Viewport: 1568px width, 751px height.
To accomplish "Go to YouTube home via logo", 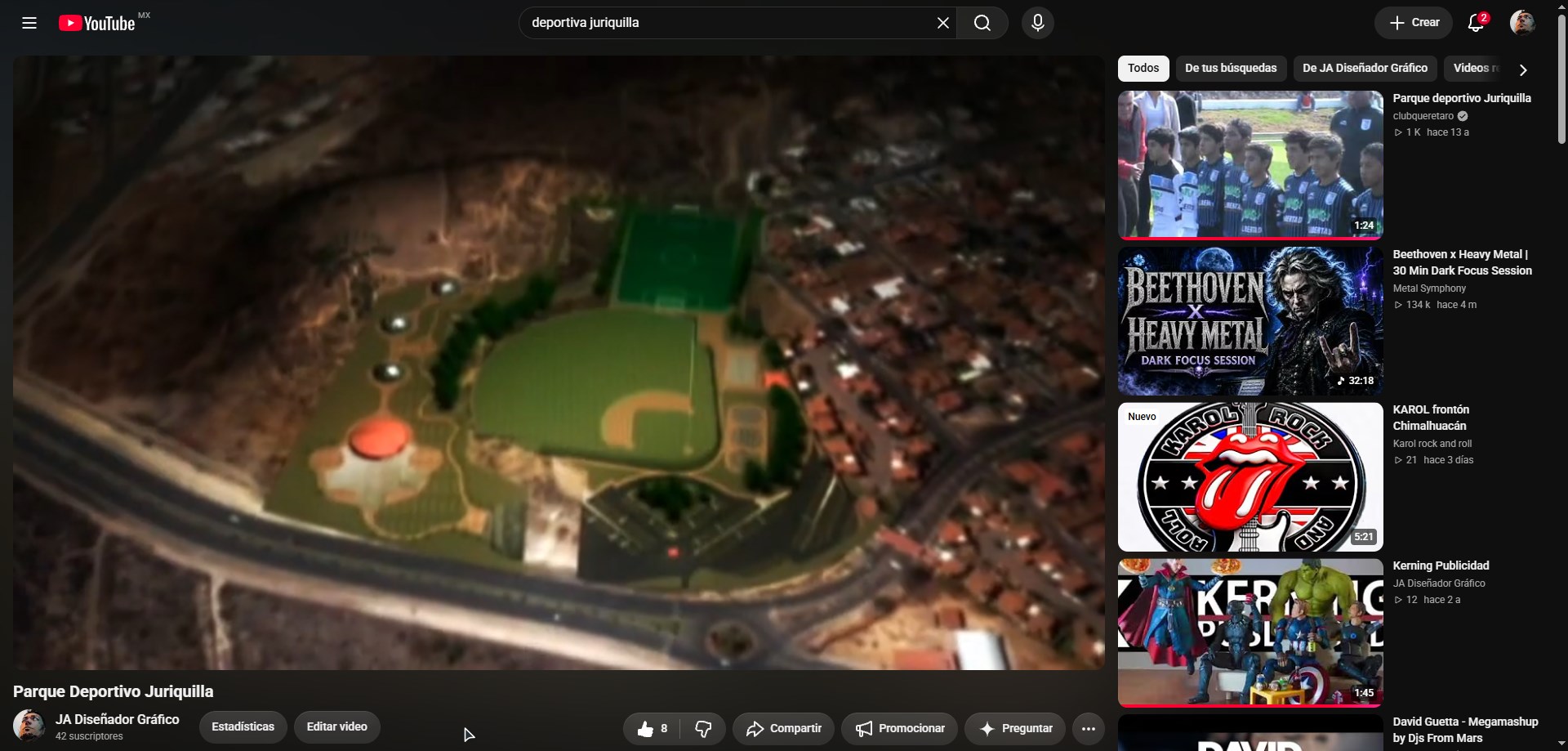I will click(x=97, y=23).
